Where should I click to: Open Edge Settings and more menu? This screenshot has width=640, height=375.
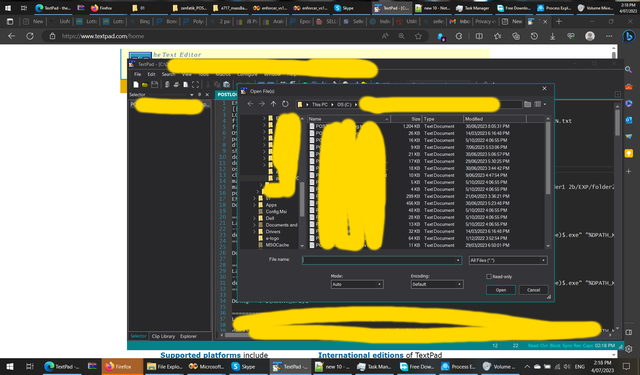[x=609, y=36]
